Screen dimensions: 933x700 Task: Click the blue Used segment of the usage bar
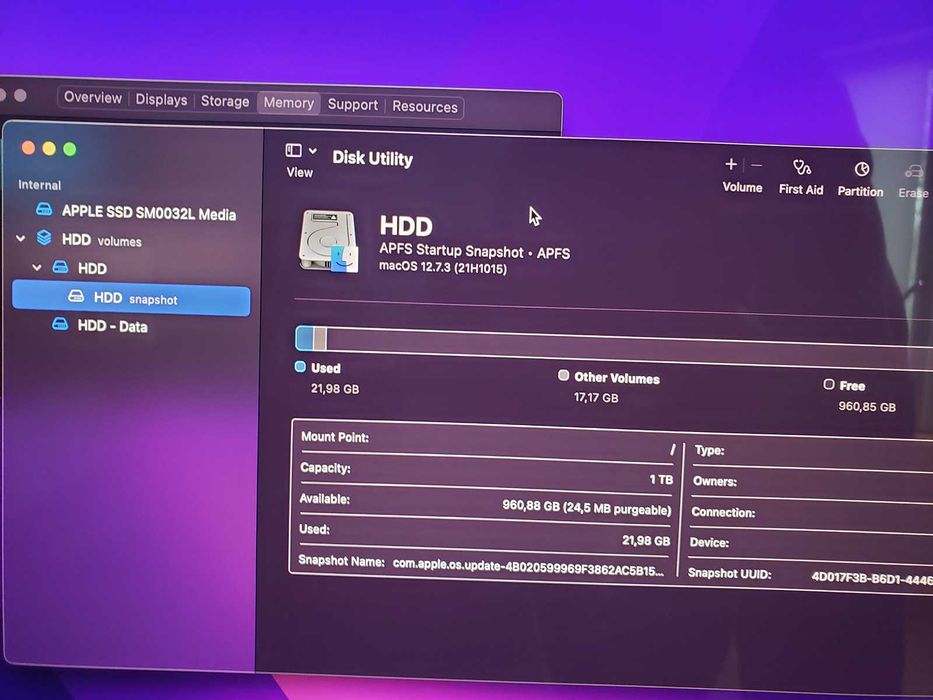[x=305, y=338]
